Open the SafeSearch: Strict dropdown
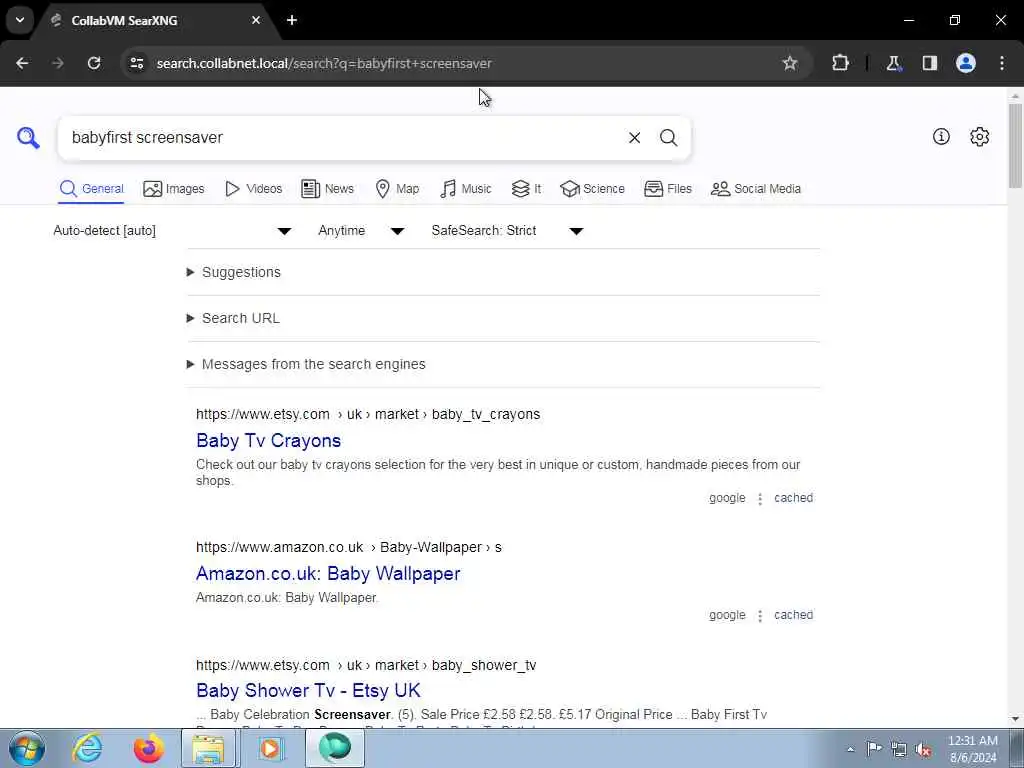The width and height of the screenshot is (1024, 768). tap(507, 231)
